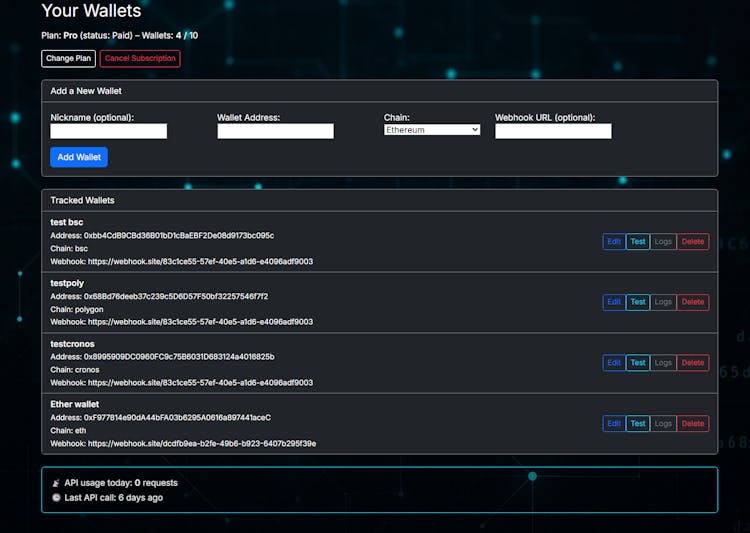The height and width of the screenshot is (533, 750).
Task: Run Test on the testpoly wallet
Action: (638, 302)
